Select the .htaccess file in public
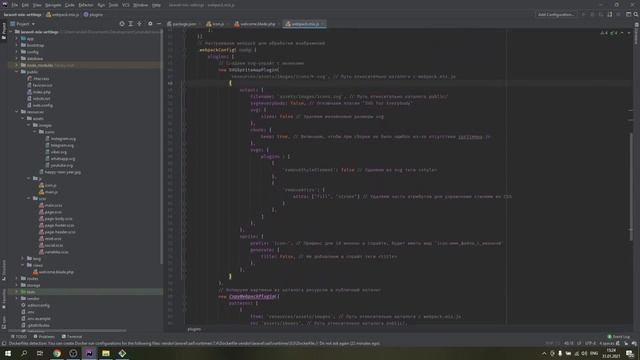 coord(38,78)
